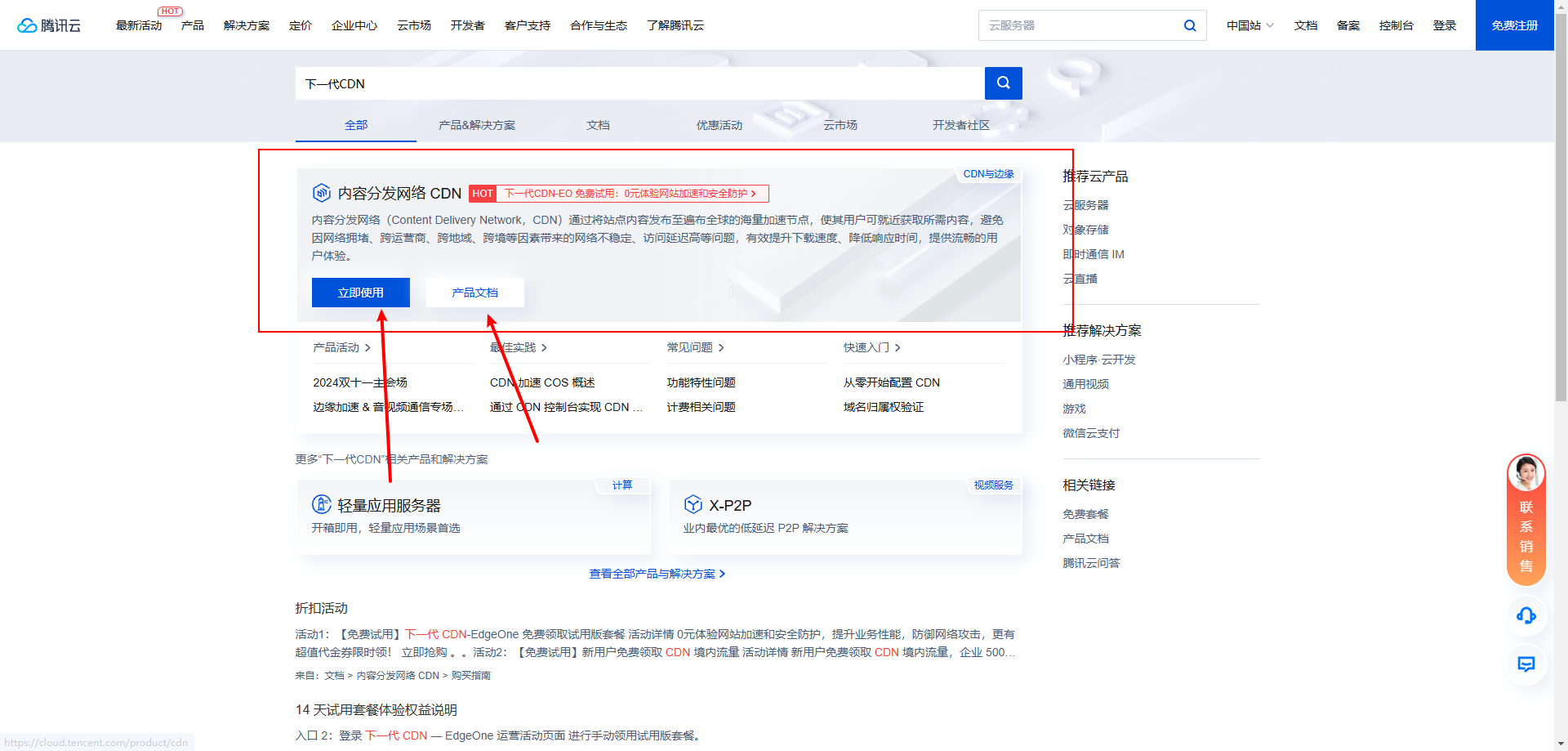Click the 产品文档 button in CDN card
The height and width of the screenshot is (751, 1568).
[x=475, y=293]
